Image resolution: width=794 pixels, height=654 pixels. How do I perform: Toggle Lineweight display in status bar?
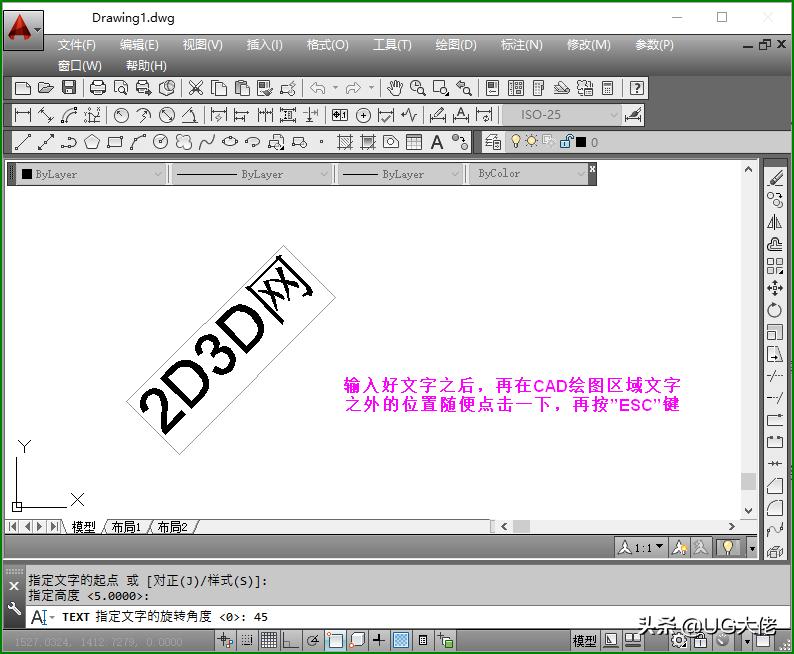(x=379, y=641)
